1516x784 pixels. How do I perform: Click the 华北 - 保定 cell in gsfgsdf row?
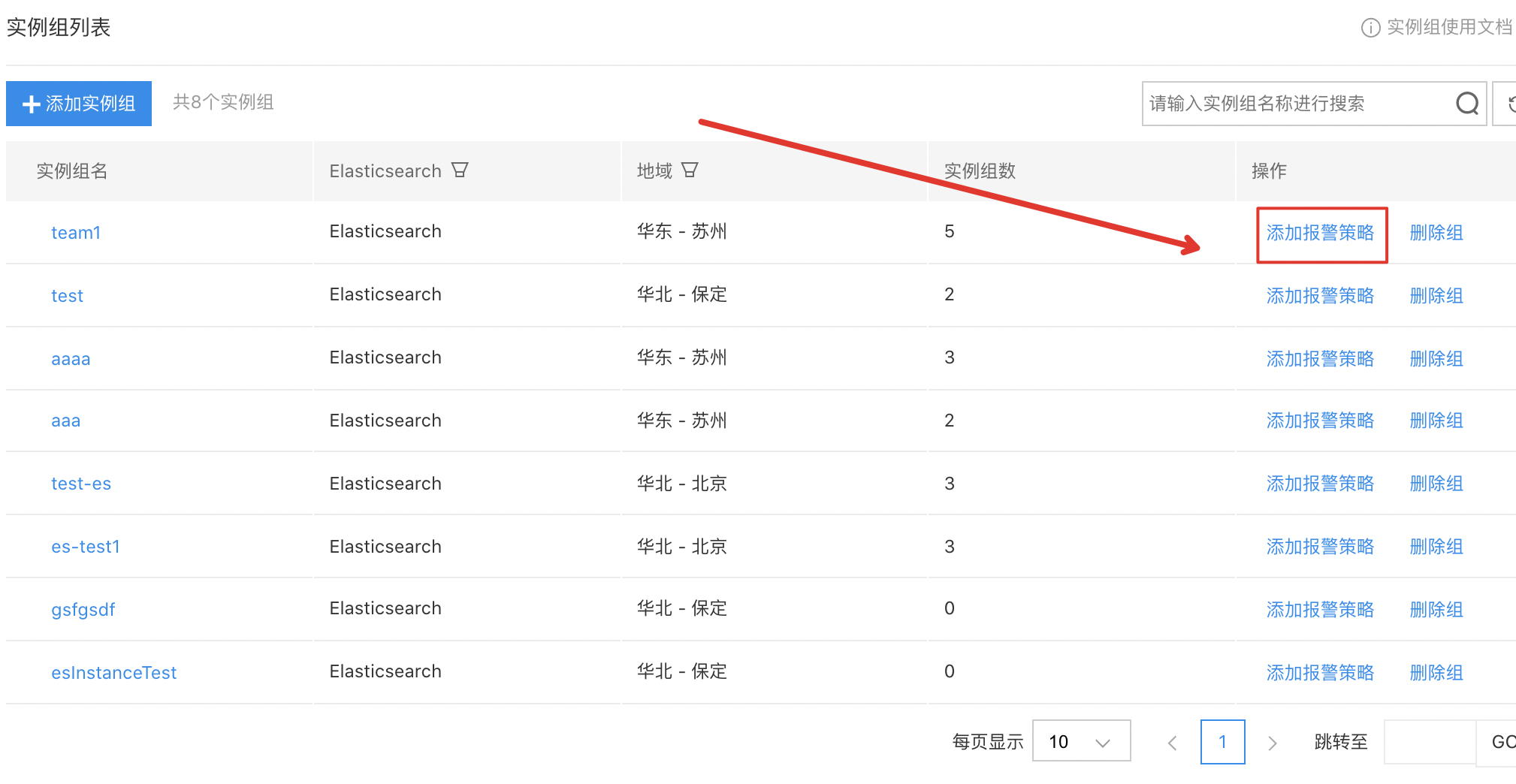click(x=682, y=608)
